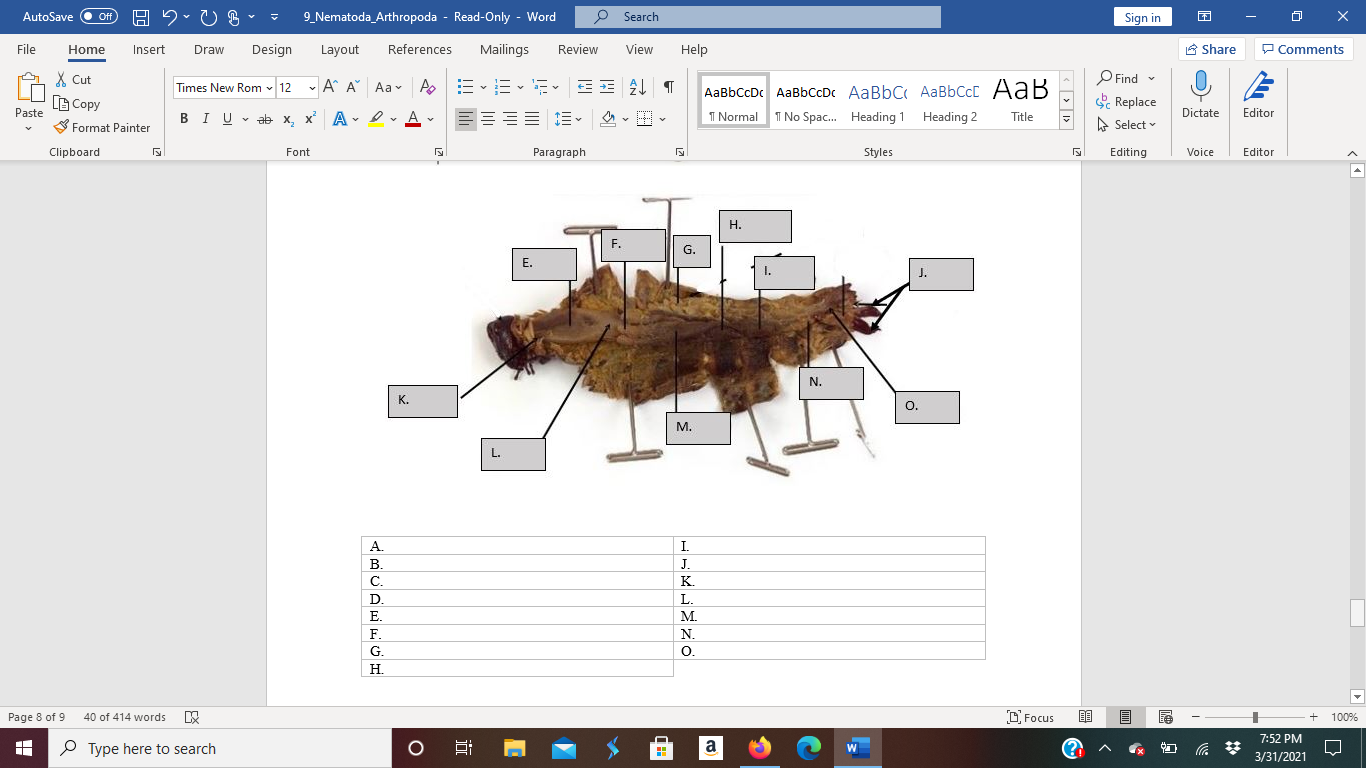Viewport: 1366px width, 768px height.
Task: Open the Editor pane
Action: pyautogui.click(x=1257, y=97)
